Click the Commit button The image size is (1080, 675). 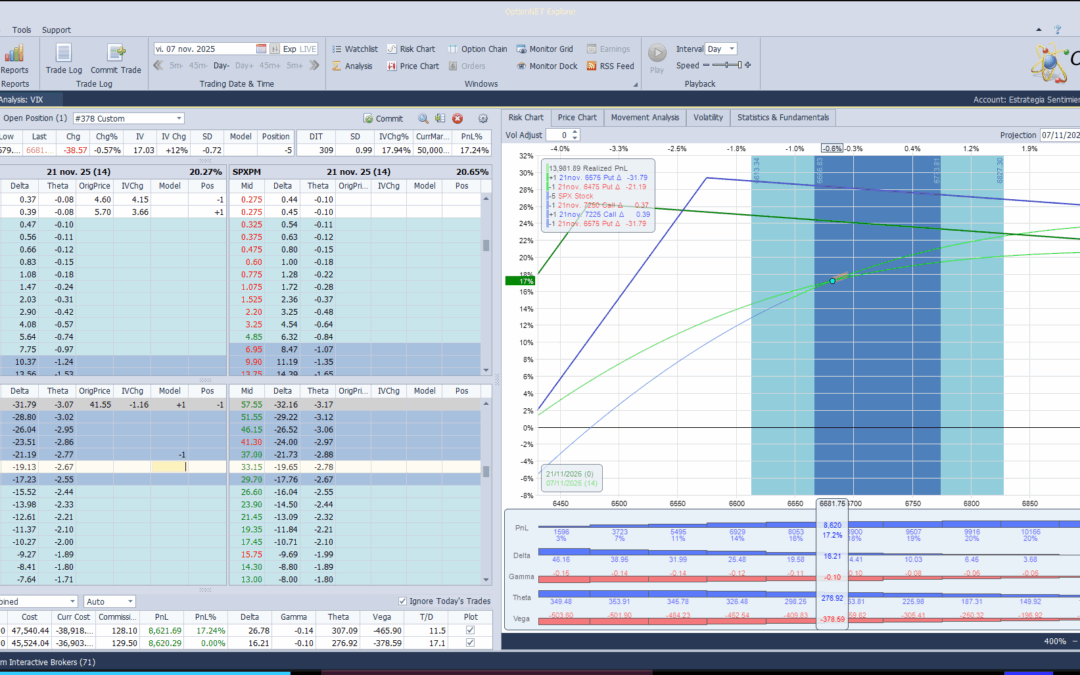coord(384,118)
